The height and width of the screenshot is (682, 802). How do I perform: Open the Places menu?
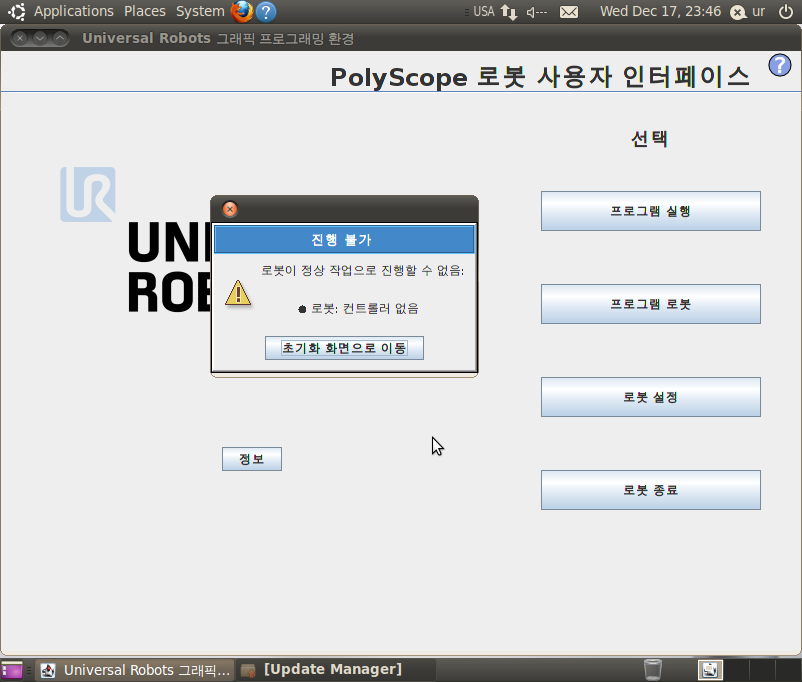coord(145,11)
